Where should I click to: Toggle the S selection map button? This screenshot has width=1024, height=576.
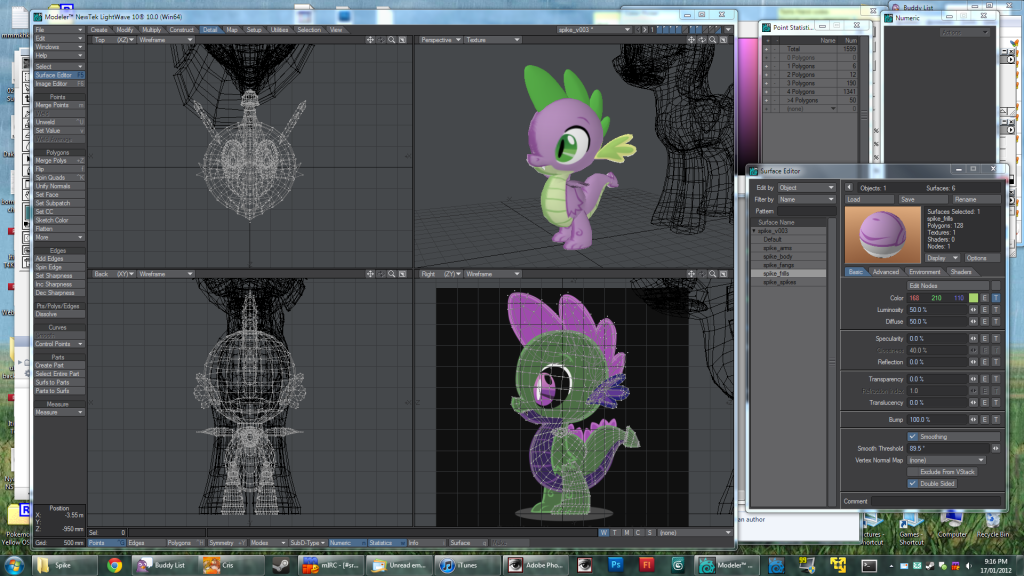[650, 533]
